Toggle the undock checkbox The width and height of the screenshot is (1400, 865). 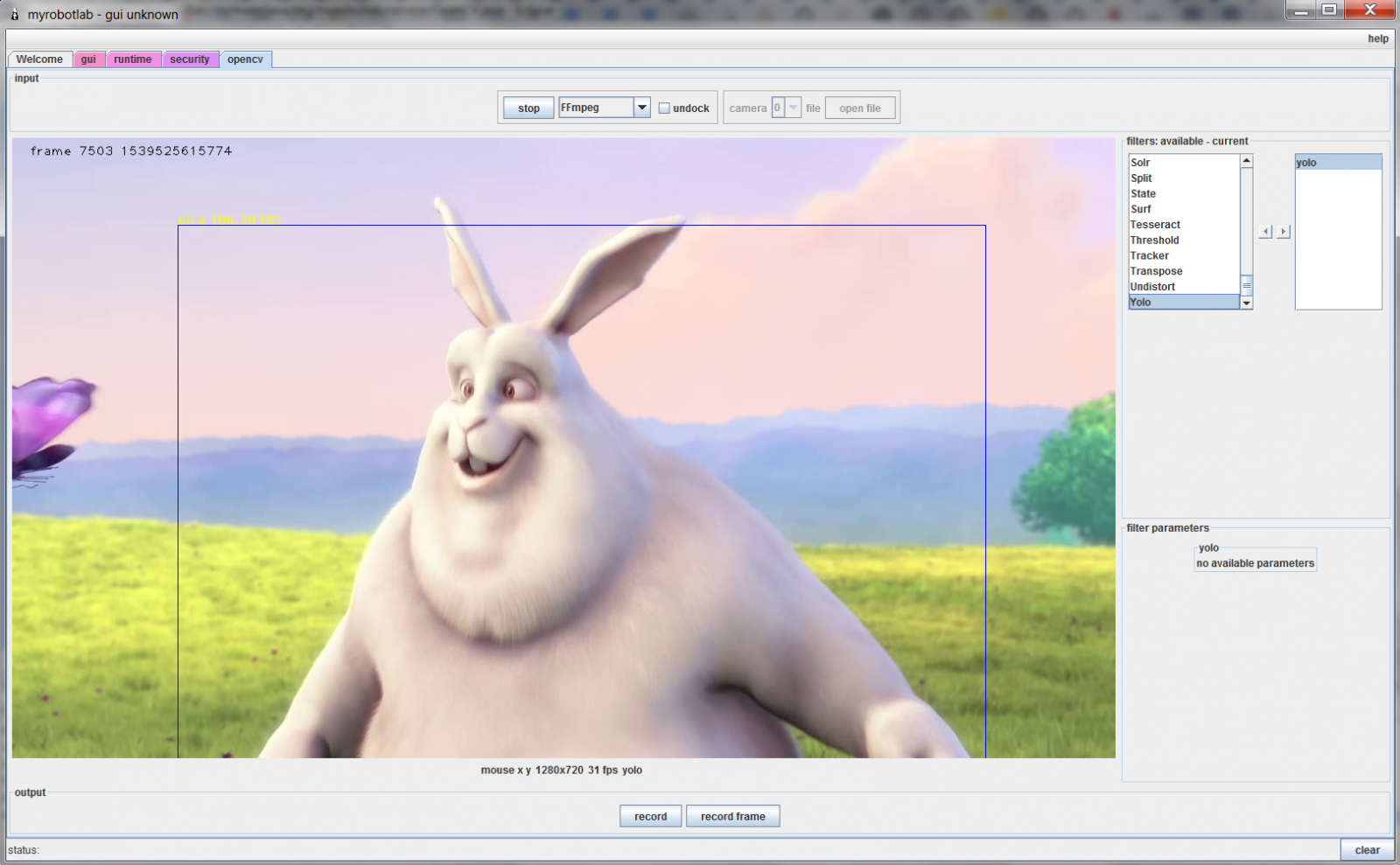pyautogui.click(x=664, y=108)
